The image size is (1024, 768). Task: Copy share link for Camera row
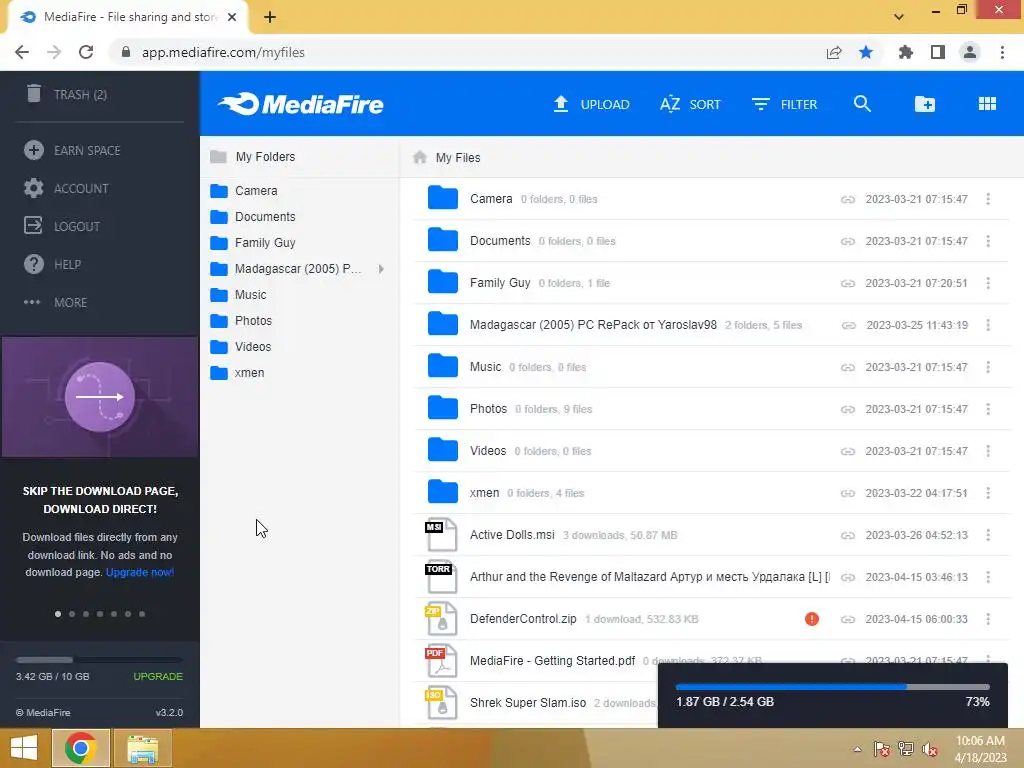coord(848,199)
